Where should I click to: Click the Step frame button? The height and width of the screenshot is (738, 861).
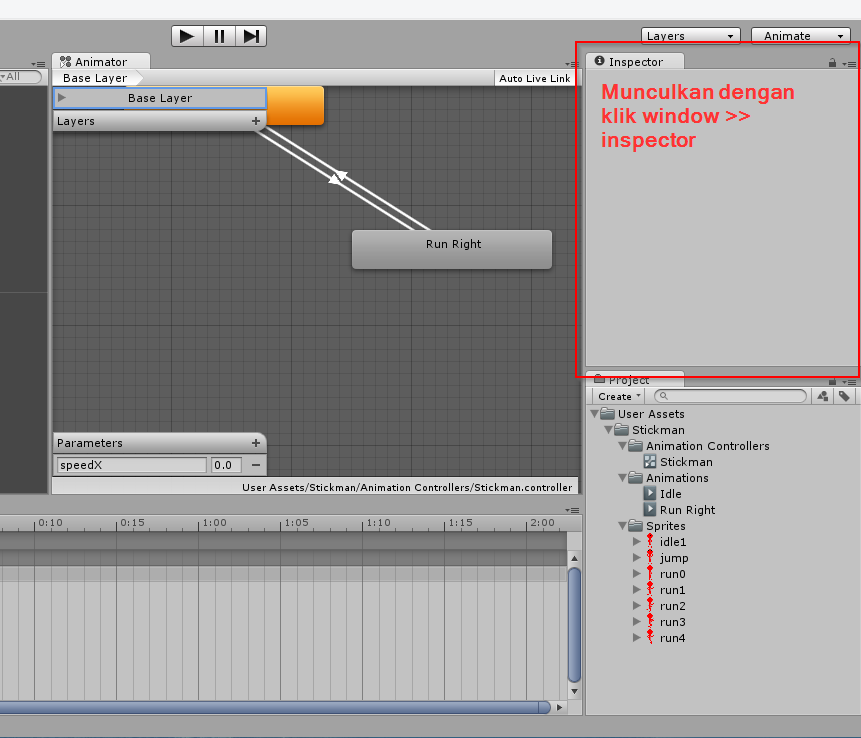coord(251,36)
